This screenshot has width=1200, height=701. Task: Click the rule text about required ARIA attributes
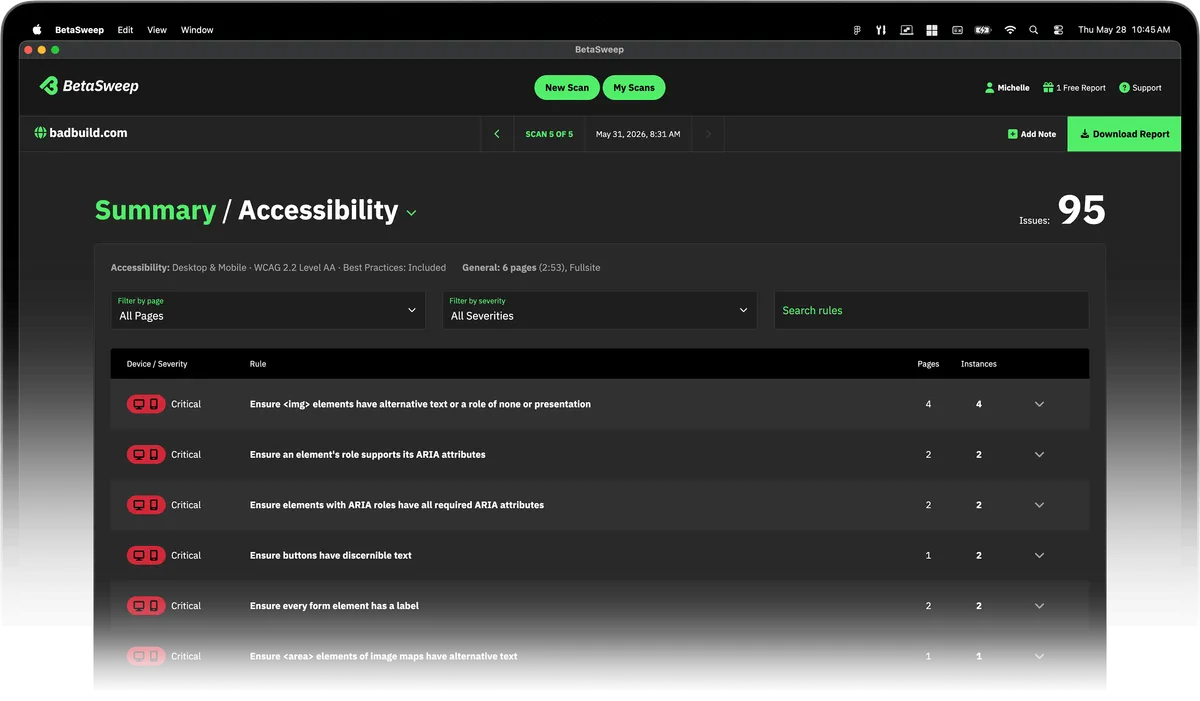397,505
